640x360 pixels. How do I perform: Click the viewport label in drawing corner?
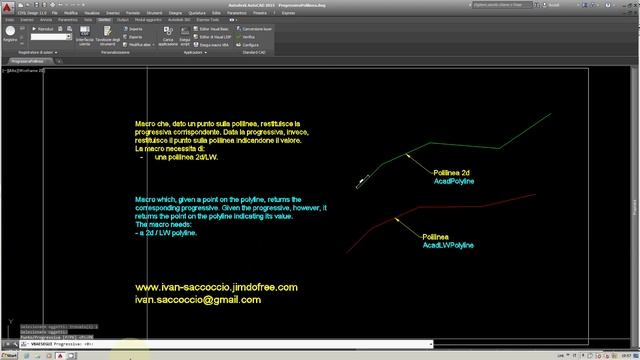pos(23,71)
